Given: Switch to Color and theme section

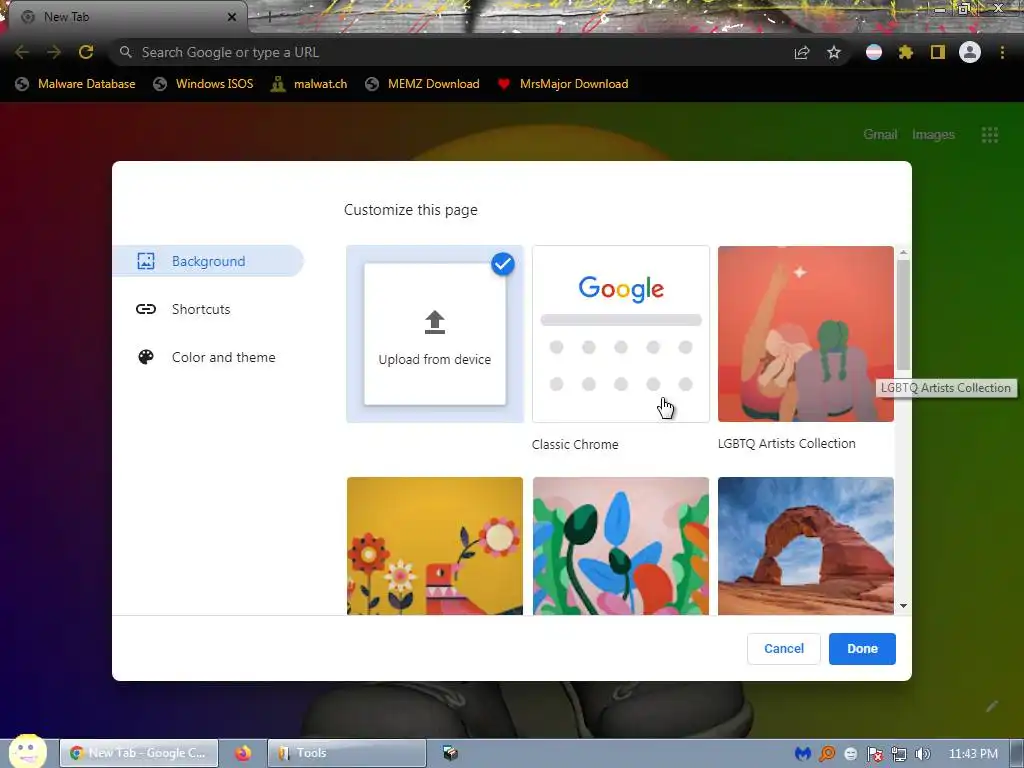Looking at the screenshot, I should coord(208,357).
